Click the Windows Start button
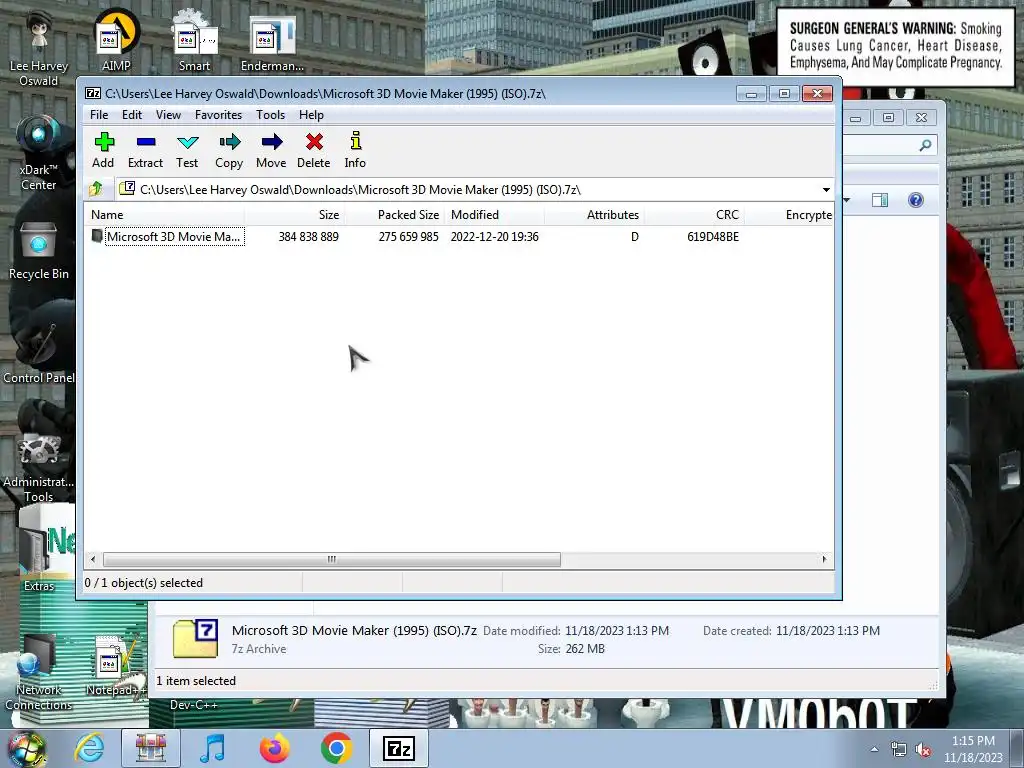Screen dimensions: 1024x768 pyautogui.click(x=26, y=748)
